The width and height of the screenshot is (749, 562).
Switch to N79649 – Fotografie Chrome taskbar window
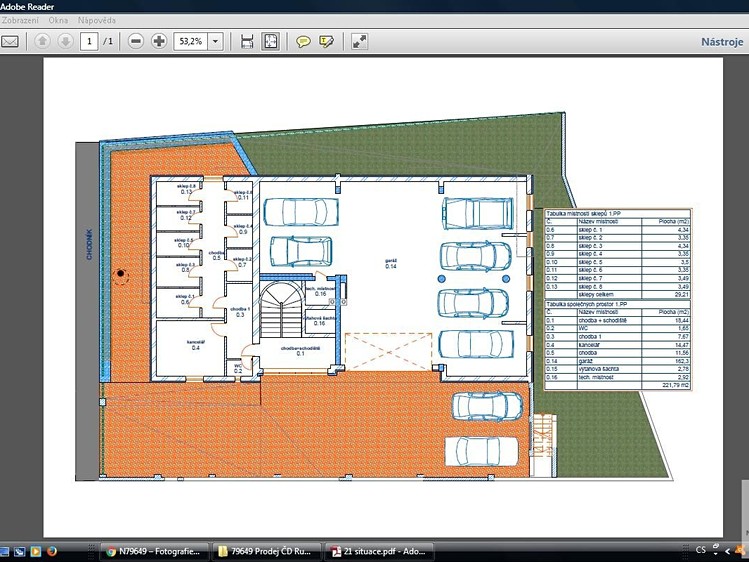(x=155, y=551)
